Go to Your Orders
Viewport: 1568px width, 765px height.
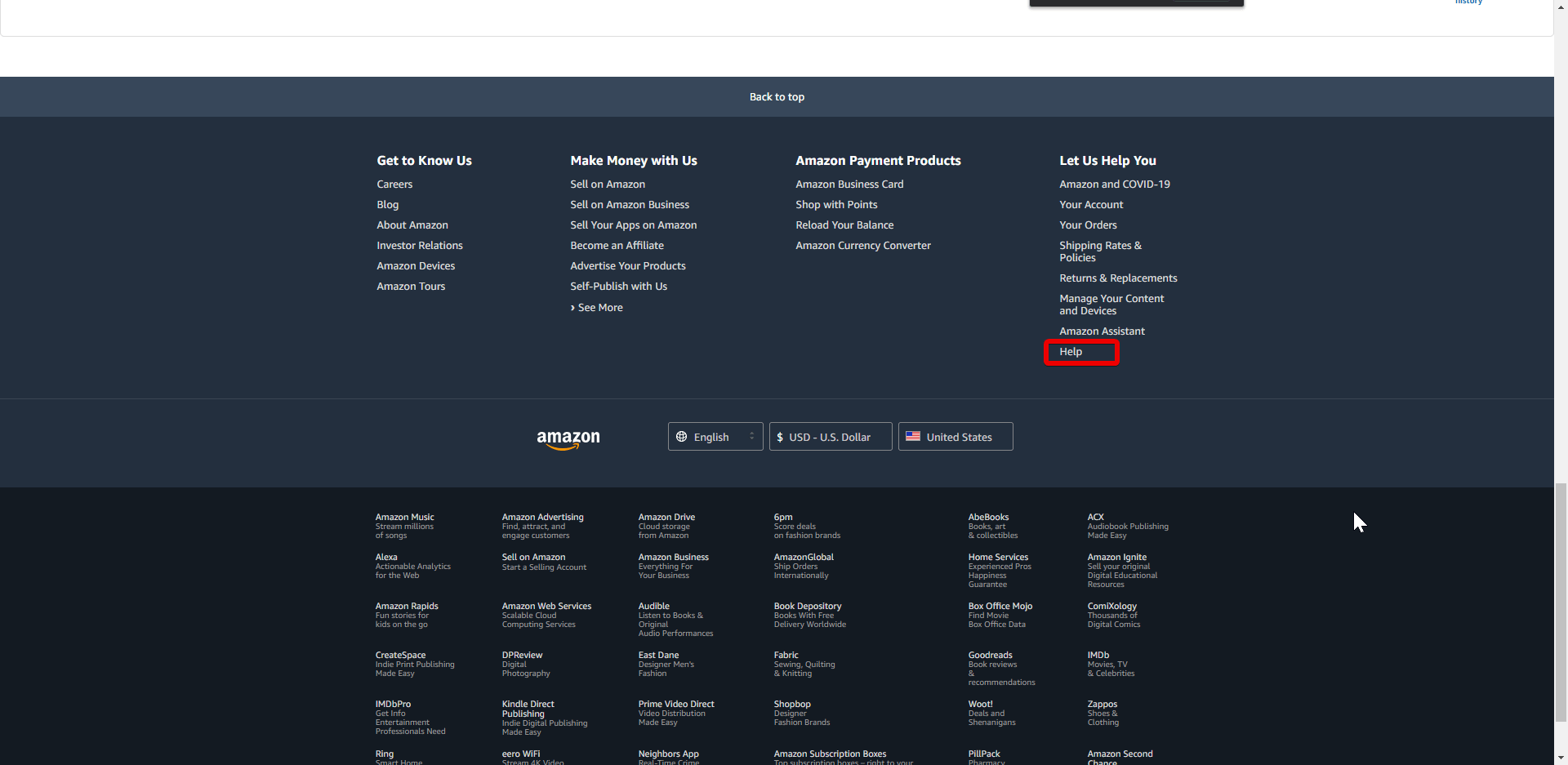[1088, 225]
